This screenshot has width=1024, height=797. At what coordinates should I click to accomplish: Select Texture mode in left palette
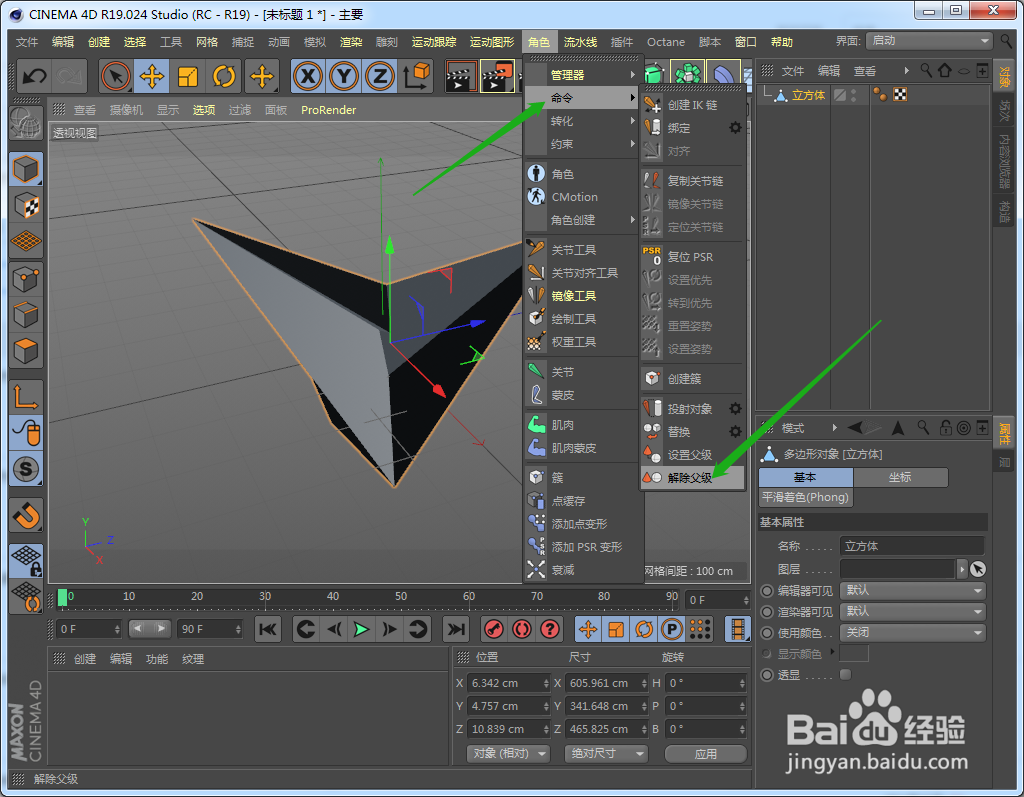click(x=26, y=206)
